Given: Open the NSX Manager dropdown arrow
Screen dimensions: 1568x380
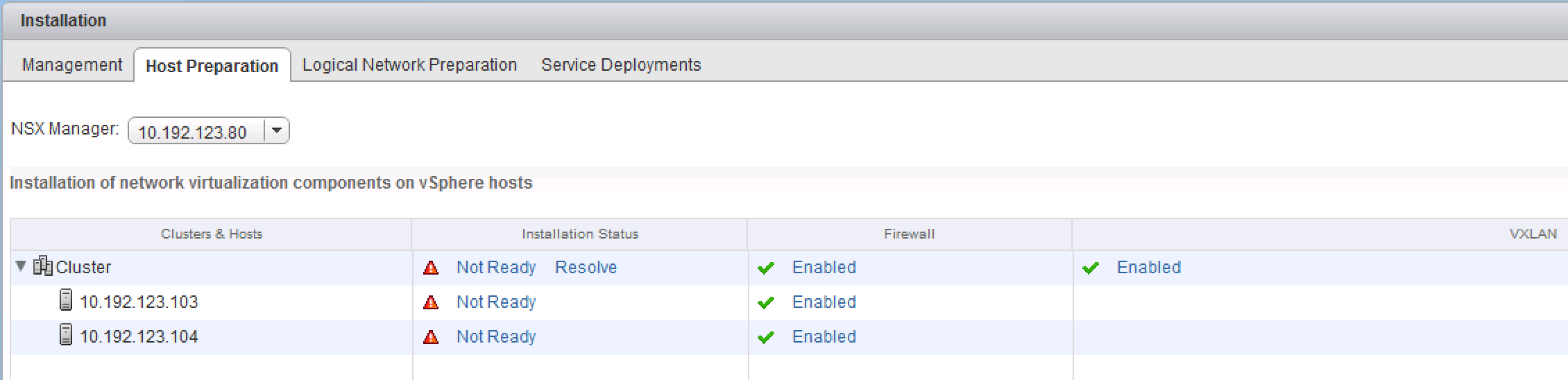Looking at the screenshot, I should (x=277, y=130).
